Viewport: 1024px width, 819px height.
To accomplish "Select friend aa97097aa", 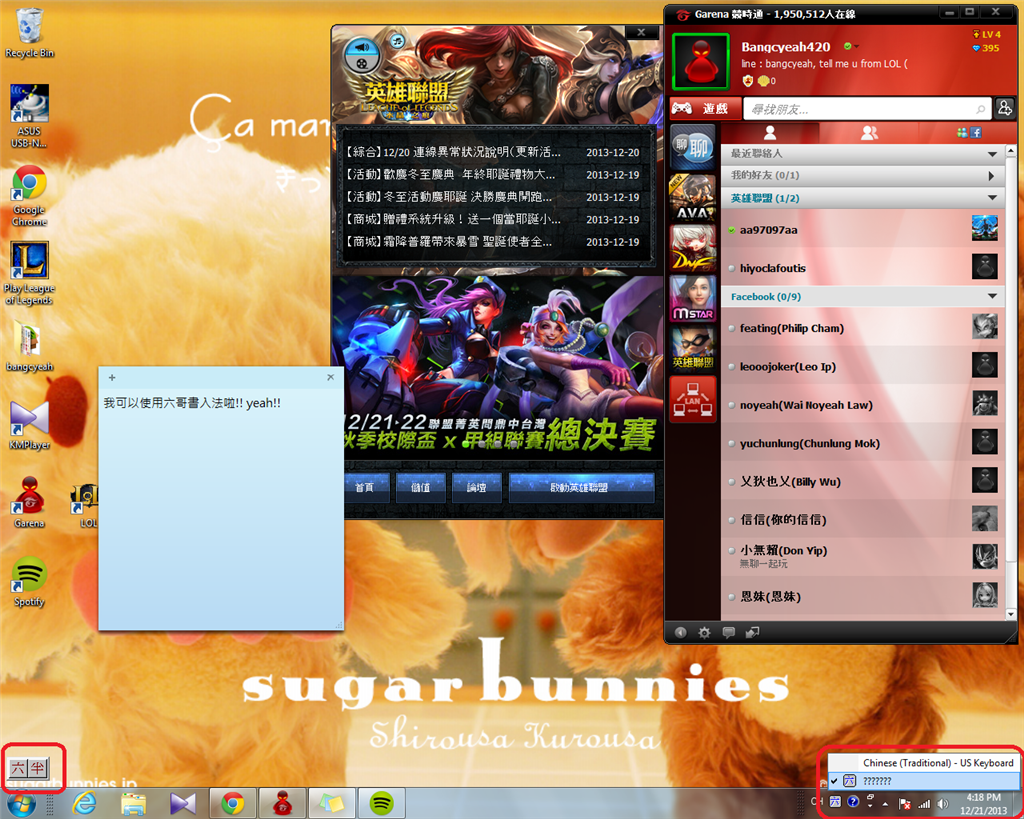I will pyautogui.click(x=862, y=229).
